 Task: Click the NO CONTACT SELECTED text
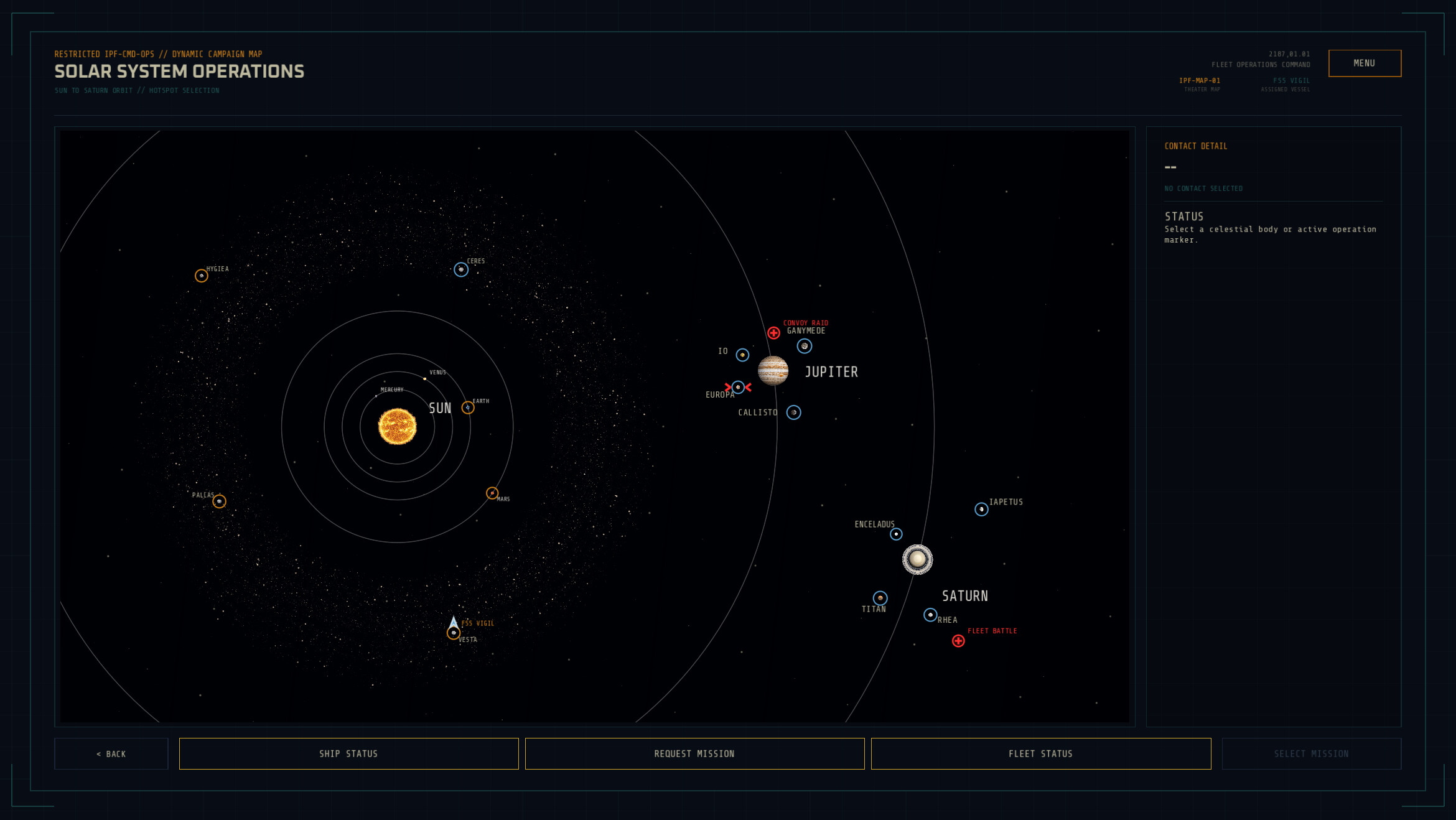(1203, 189)
